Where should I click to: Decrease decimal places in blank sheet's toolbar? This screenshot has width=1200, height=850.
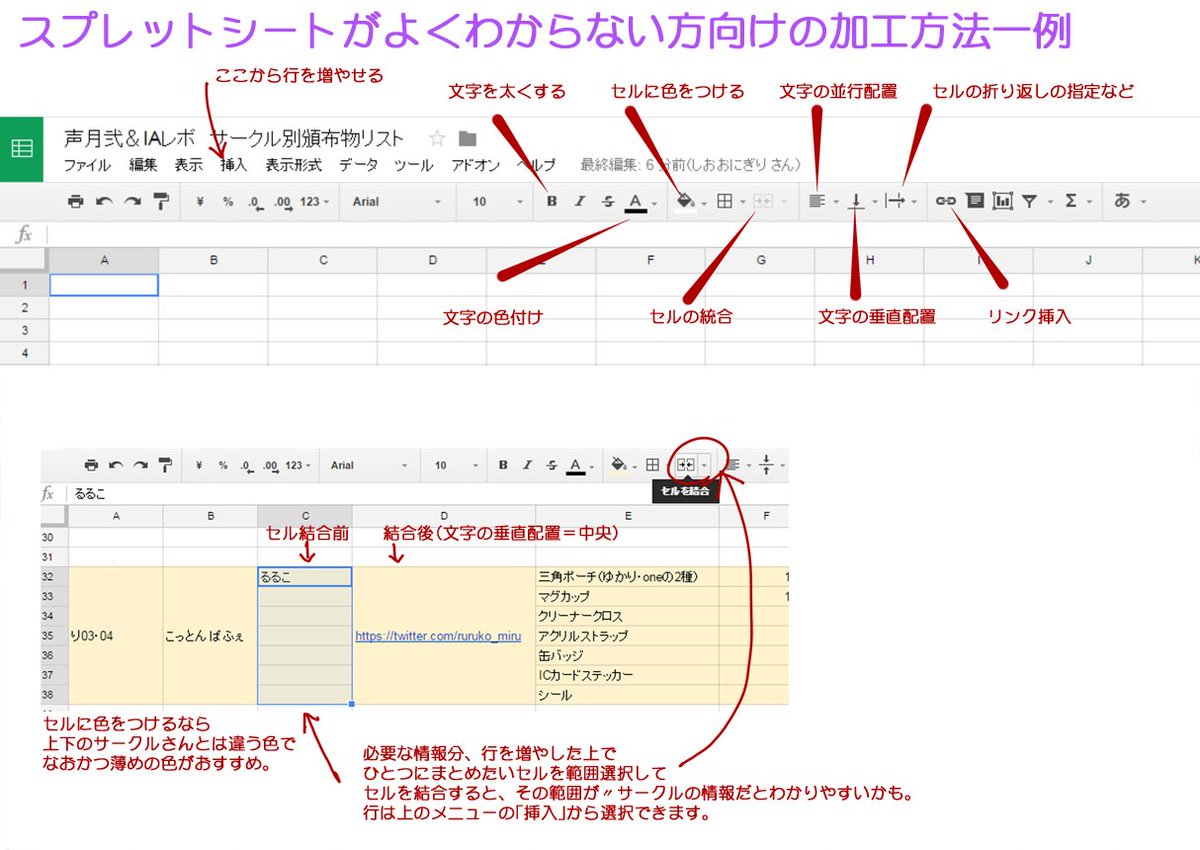(x=256, y=202)
